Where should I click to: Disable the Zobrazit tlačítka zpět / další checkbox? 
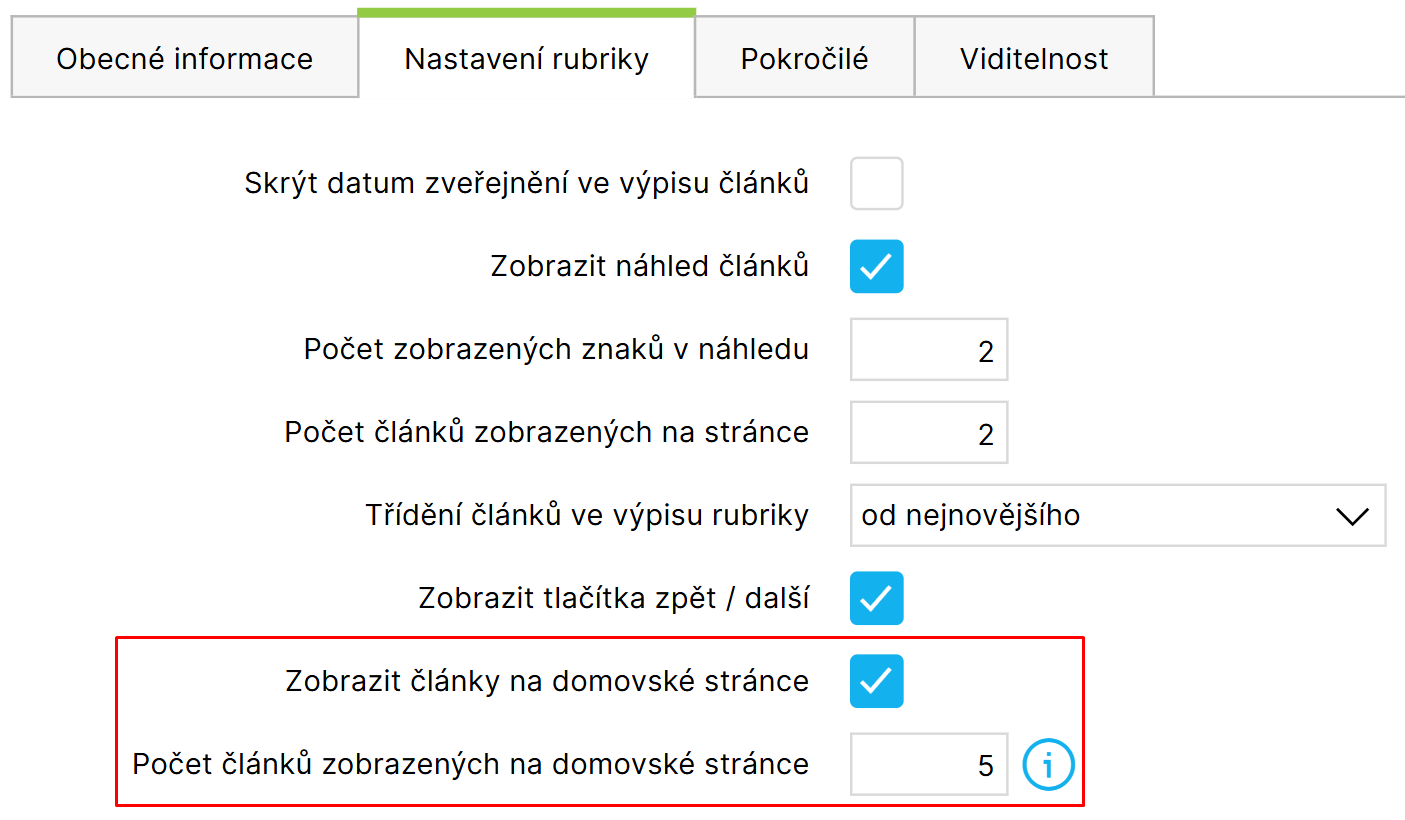pos(876,598)
